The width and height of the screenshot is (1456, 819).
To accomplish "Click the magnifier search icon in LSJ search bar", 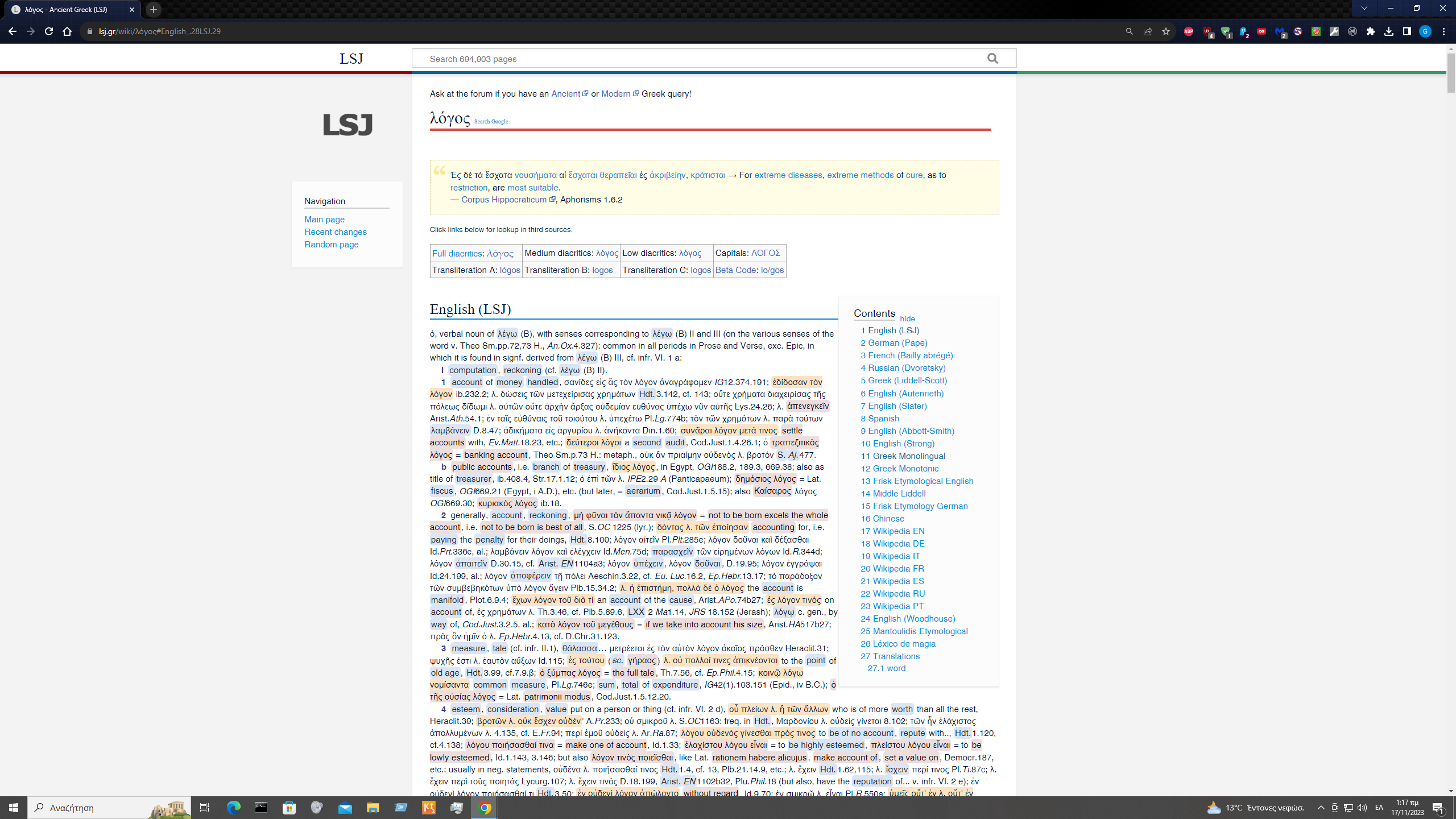I will point(992,59).
